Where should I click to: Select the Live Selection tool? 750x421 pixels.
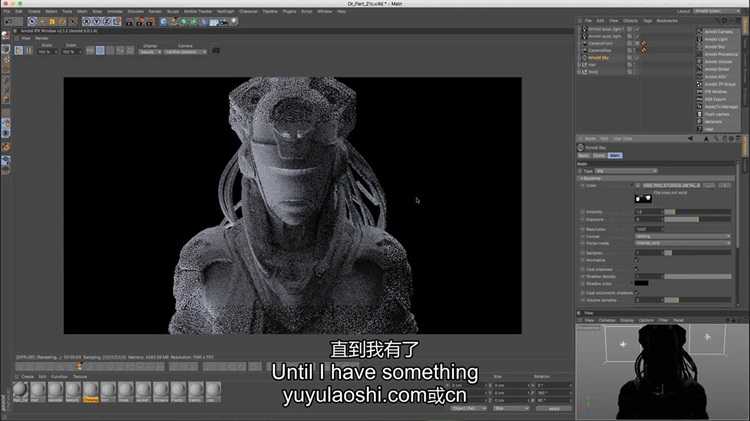[x=32, y=22]
